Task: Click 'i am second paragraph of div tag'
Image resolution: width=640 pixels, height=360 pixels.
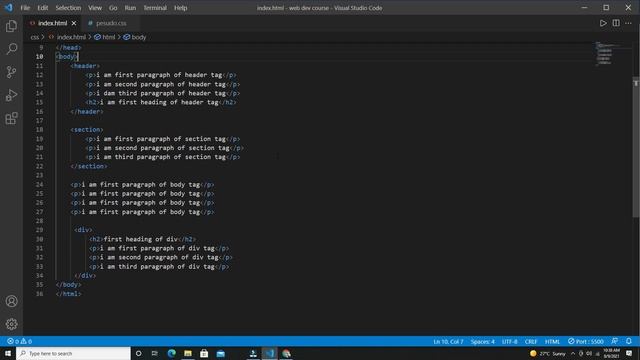Action: pos(159,258)
